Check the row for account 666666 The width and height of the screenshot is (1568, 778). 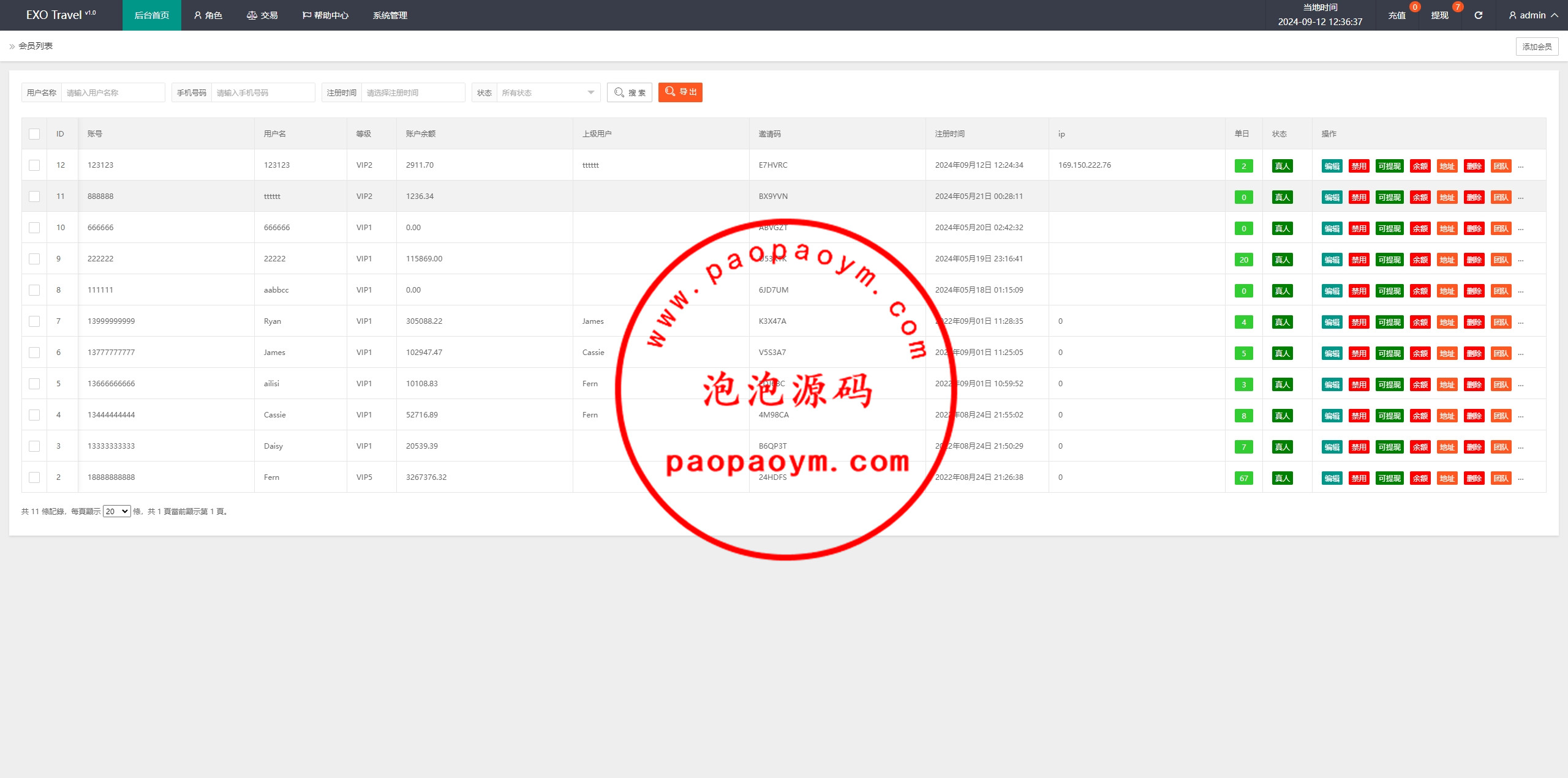[34, 228]
